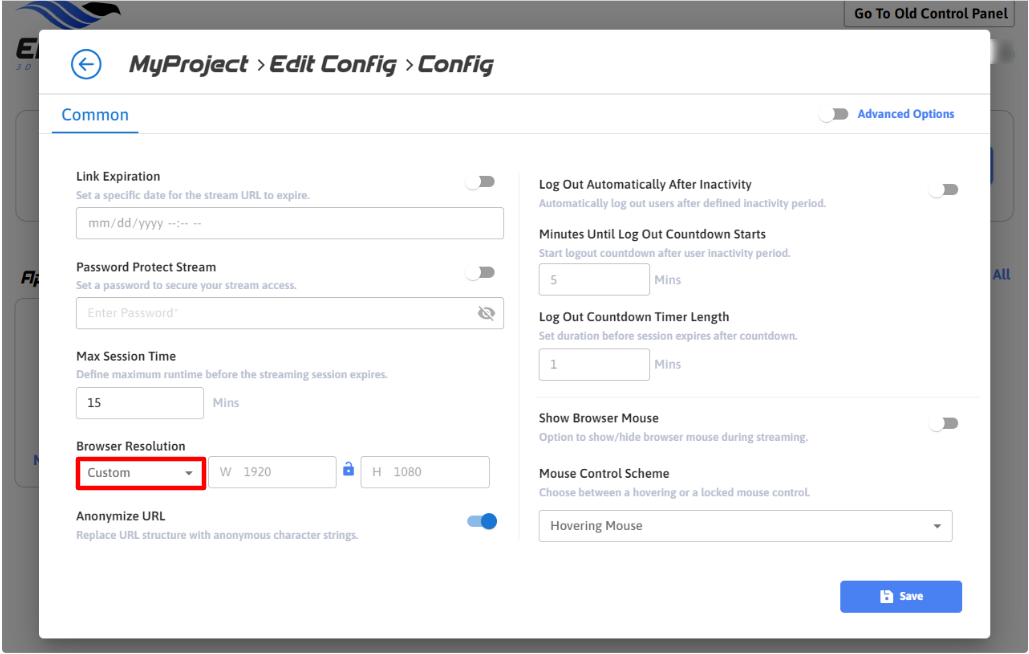Click the Log Out Countdown Timer Length field

coord(594,365)
